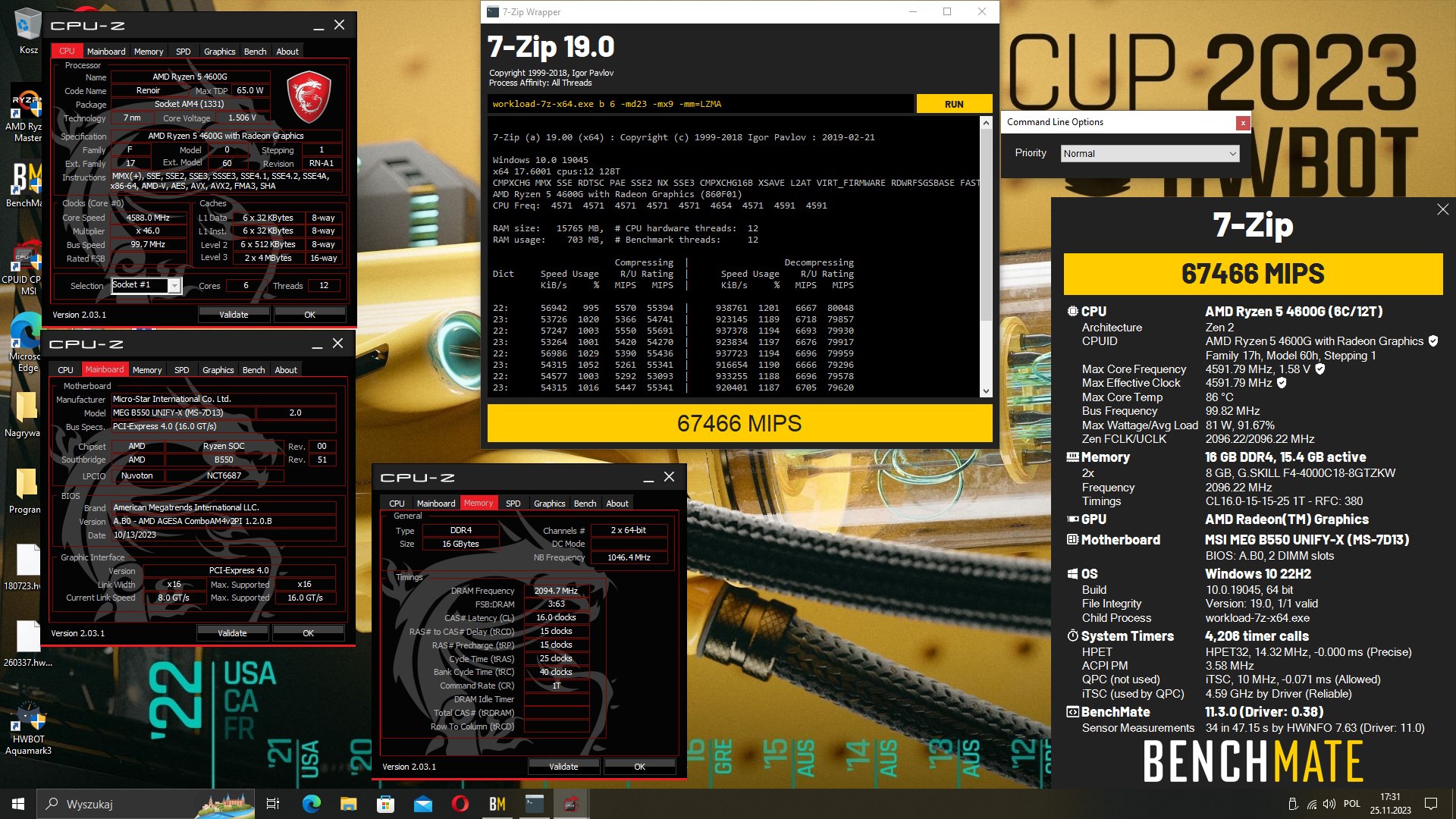The height and width of the screenshot is (819, 1456).
Task: Open Edge browser from taskbar
Action: coord(311,804)
